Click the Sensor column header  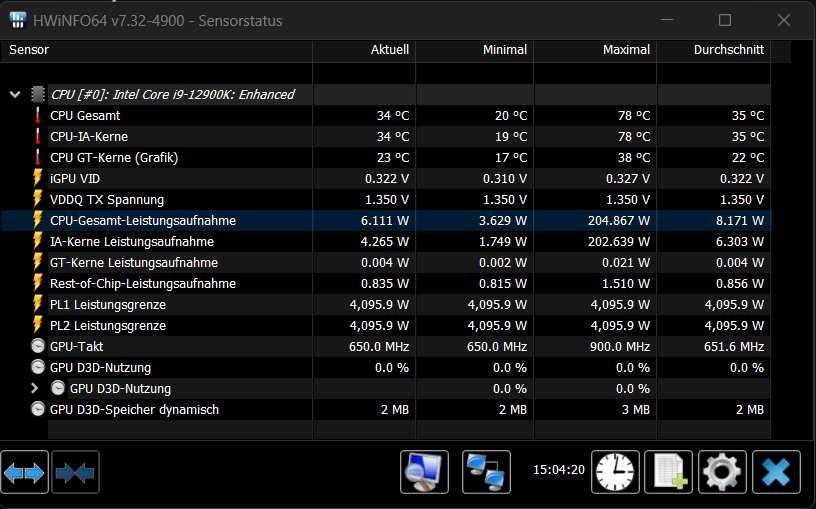pos(156,50)
